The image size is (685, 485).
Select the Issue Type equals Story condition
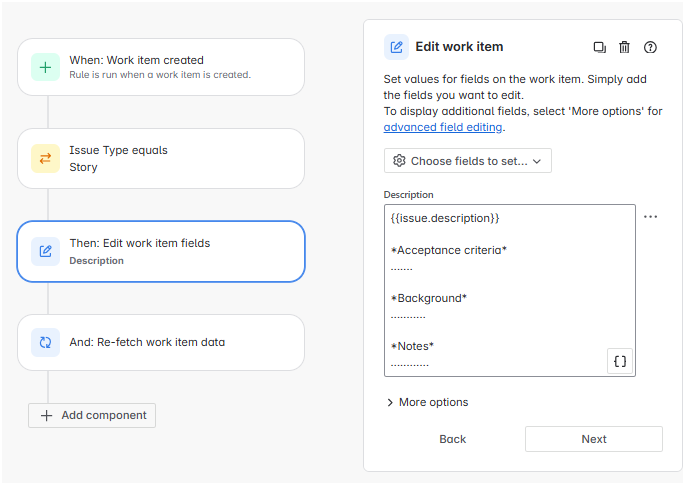(175, 158)
